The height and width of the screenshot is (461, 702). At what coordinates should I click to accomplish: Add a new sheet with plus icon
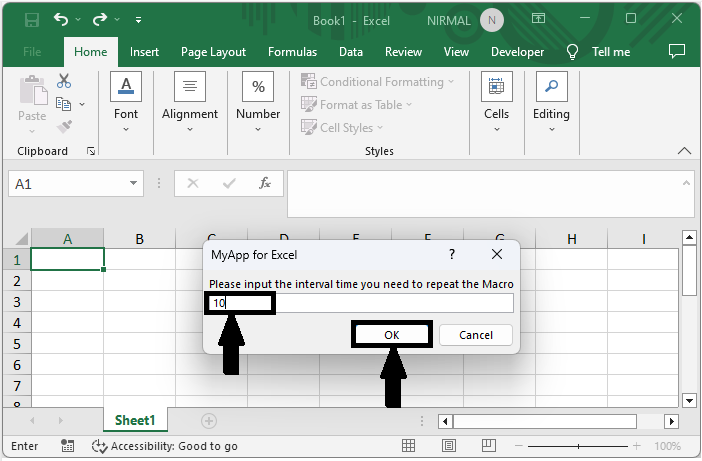click(x=209, y=421)
